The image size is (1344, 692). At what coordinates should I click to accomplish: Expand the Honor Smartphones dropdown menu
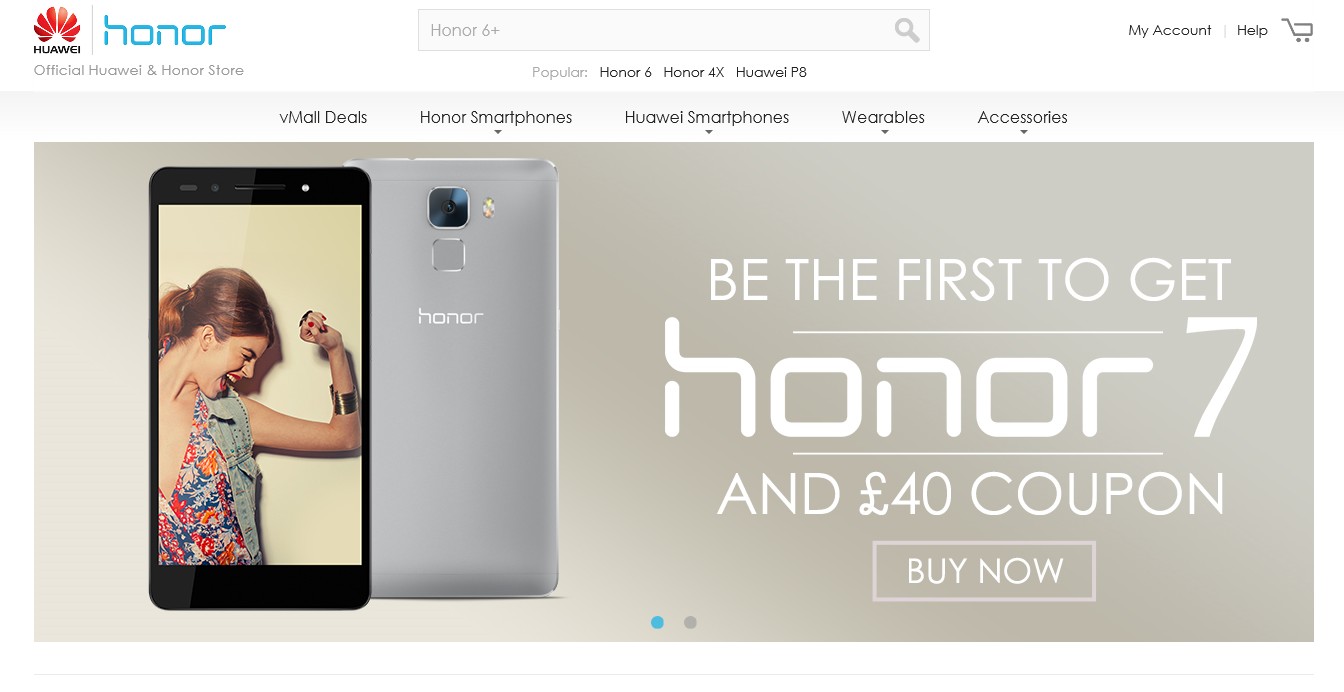pyautogui.click(x=496, y=117)
